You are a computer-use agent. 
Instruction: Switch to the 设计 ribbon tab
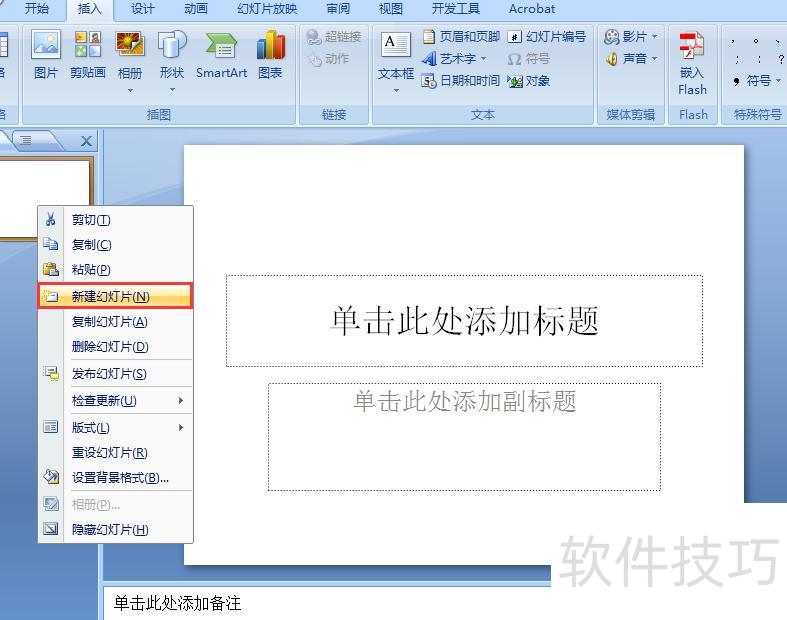coord(143,9)
